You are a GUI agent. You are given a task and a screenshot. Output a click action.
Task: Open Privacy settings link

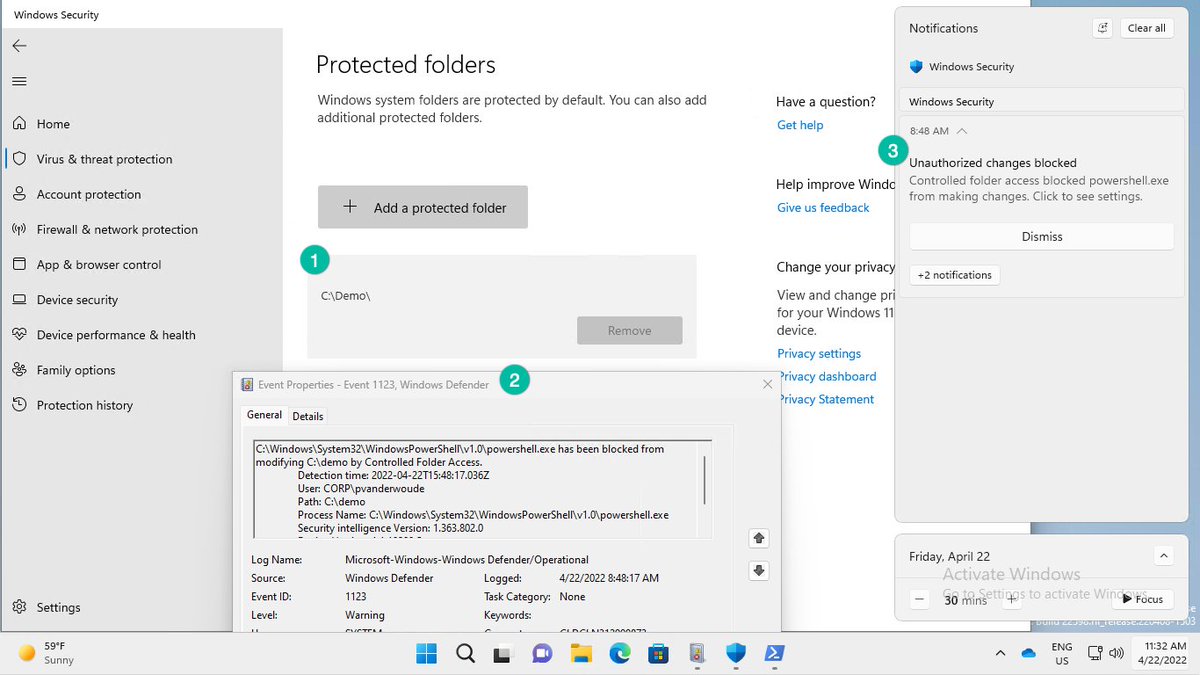(x=819, y=353)
